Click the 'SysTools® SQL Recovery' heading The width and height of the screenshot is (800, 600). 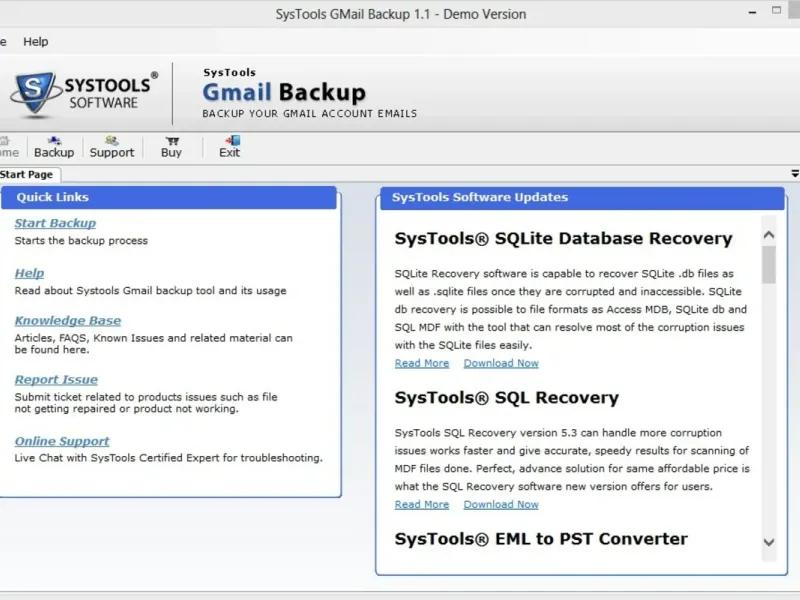pos(507,397)
